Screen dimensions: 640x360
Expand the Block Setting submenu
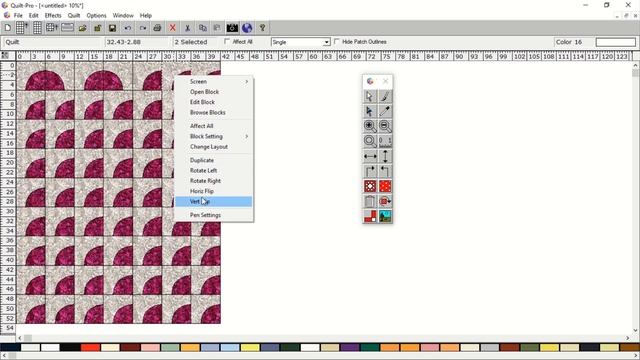tap(213, 136)
